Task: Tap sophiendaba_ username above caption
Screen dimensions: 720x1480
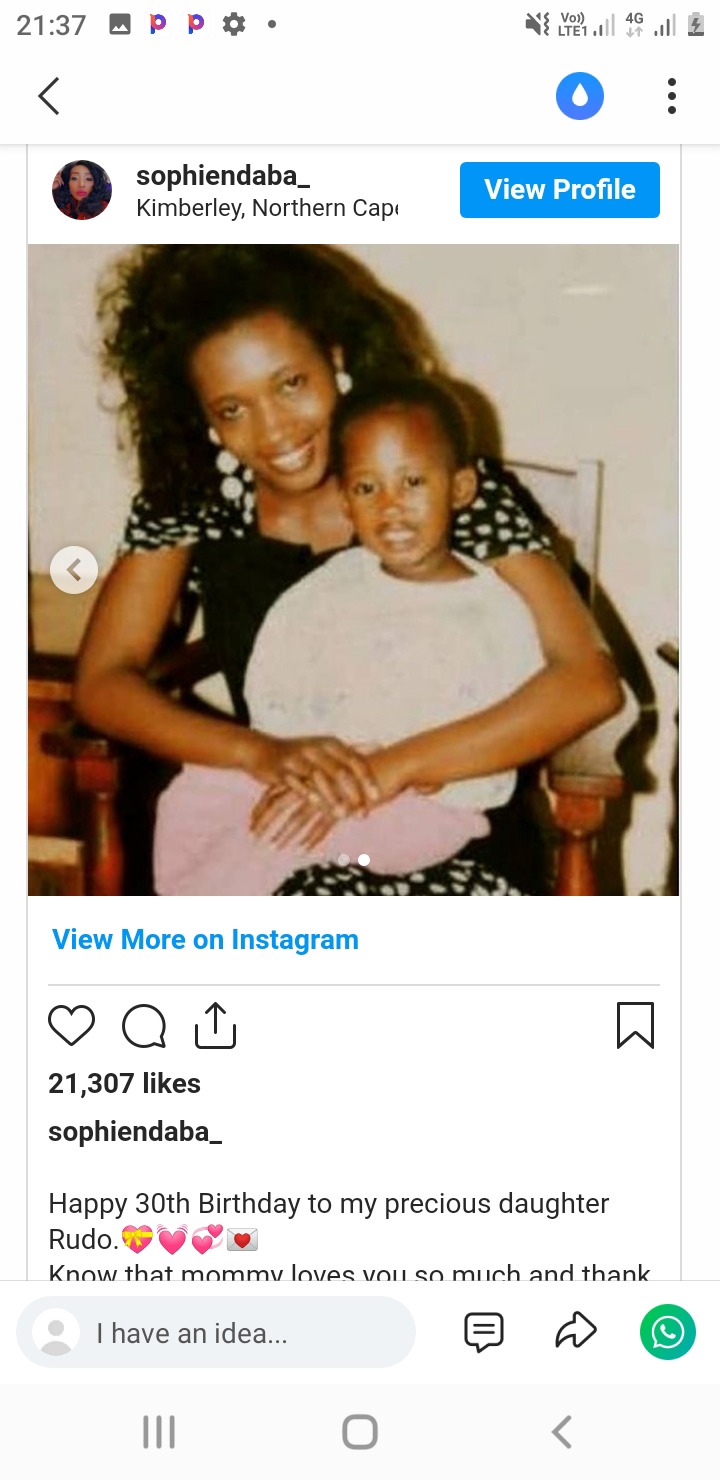Action: pyautogui.click(x=135, y=1132)
